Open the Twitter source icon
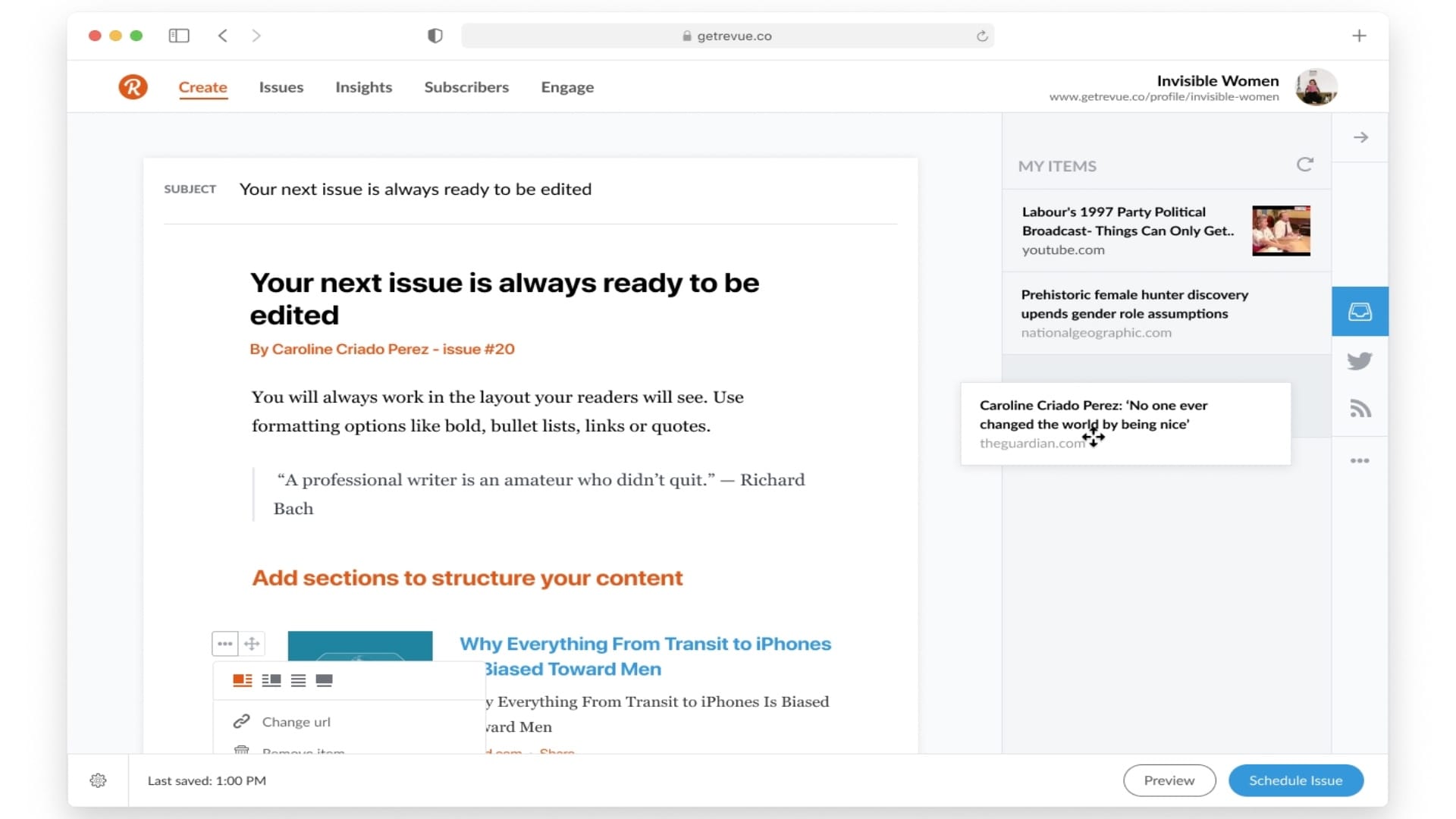This screenshot has width=1456, height=819. (1360, 360)
